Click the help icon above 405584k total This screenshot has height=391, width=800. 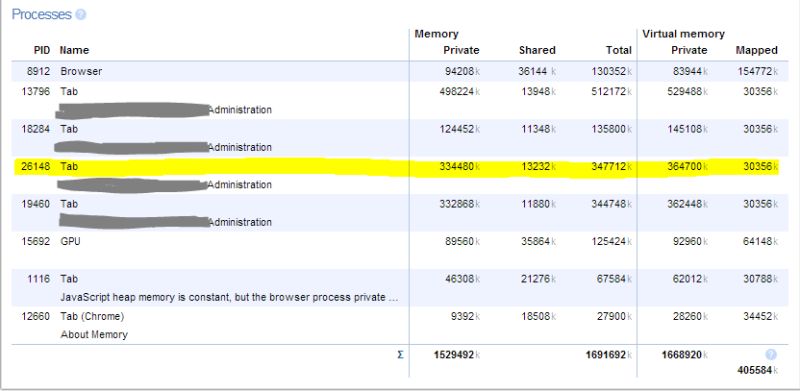(771, 355)
